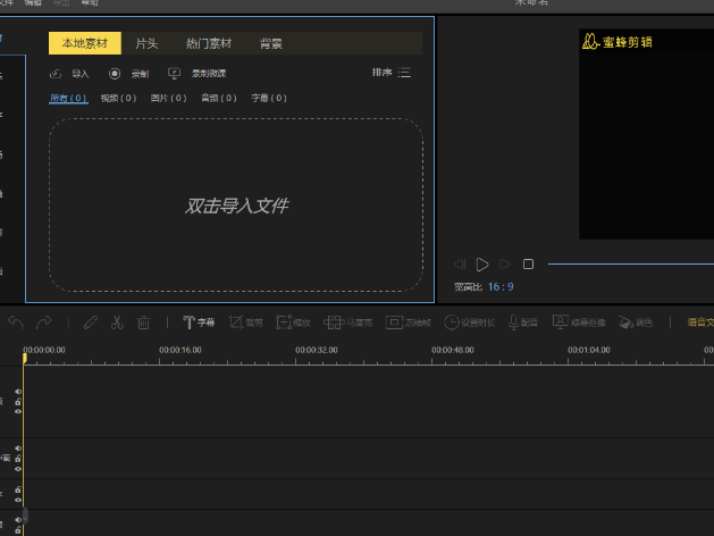Screen dimensions: 714x536
Task: Hide the third timeline track
Action: point(18,500)
